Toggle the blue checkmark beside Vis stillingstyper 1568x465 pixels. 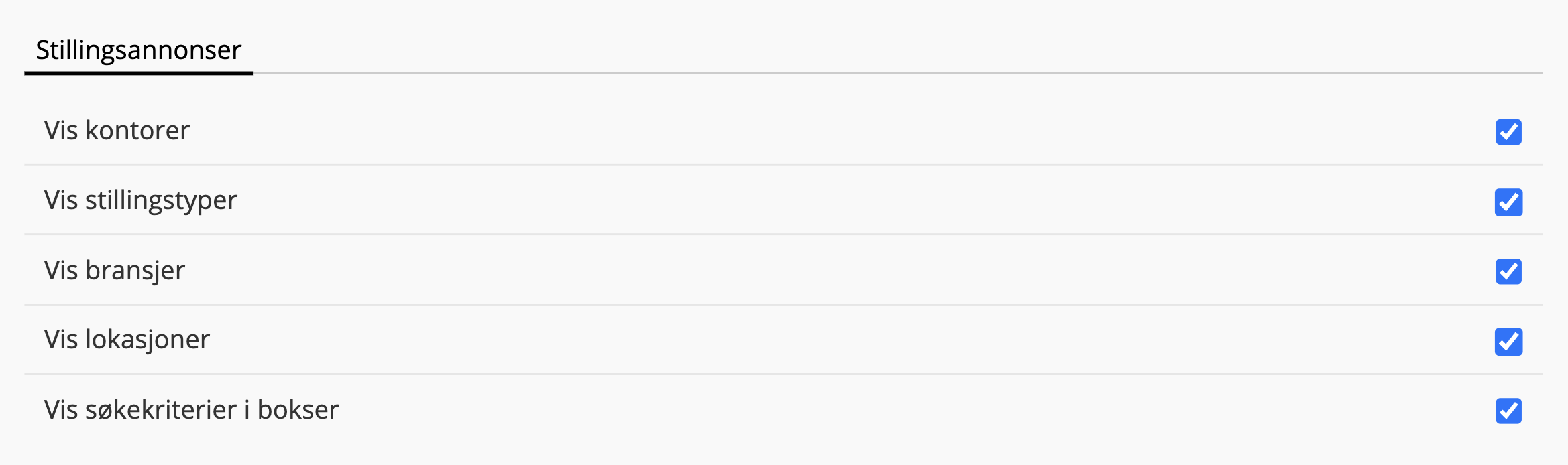(x=1508, y=202)
